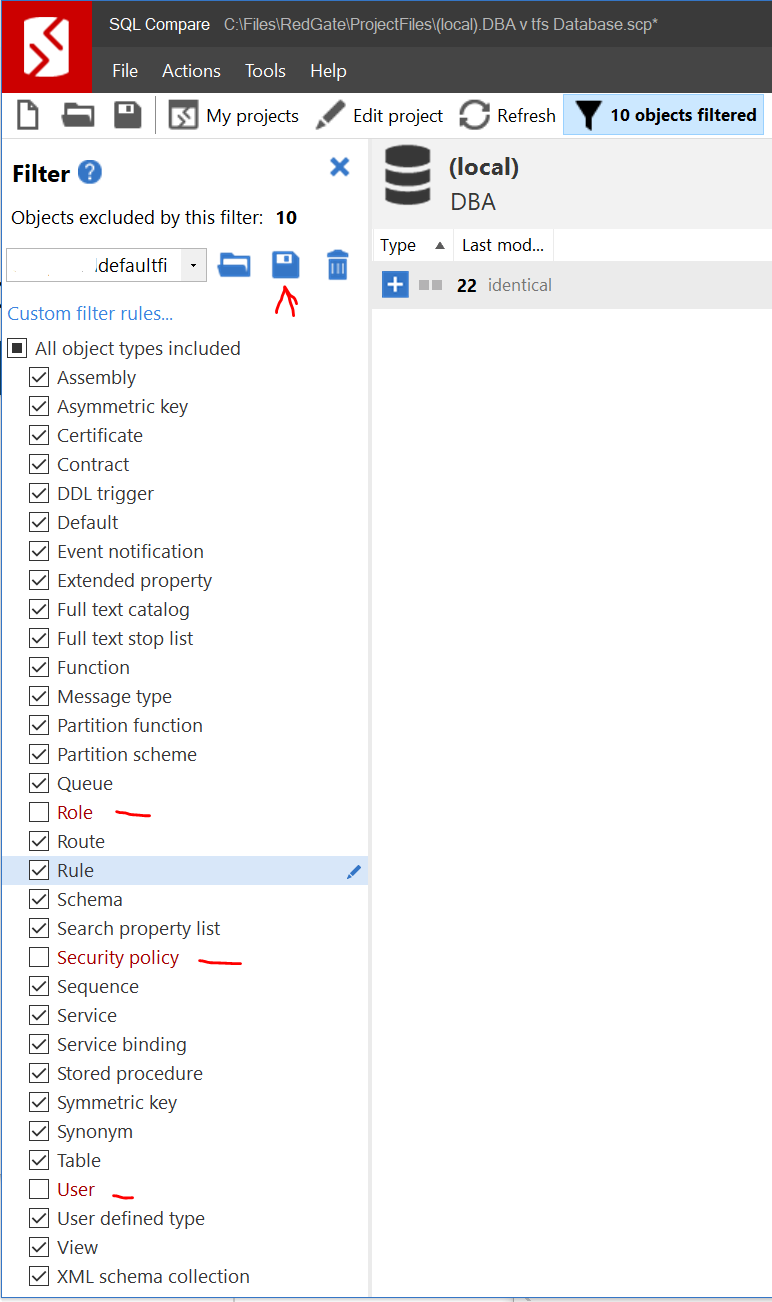Check the Role checkbox
This screenshot has width=772, height=1302.
(39, 813)
